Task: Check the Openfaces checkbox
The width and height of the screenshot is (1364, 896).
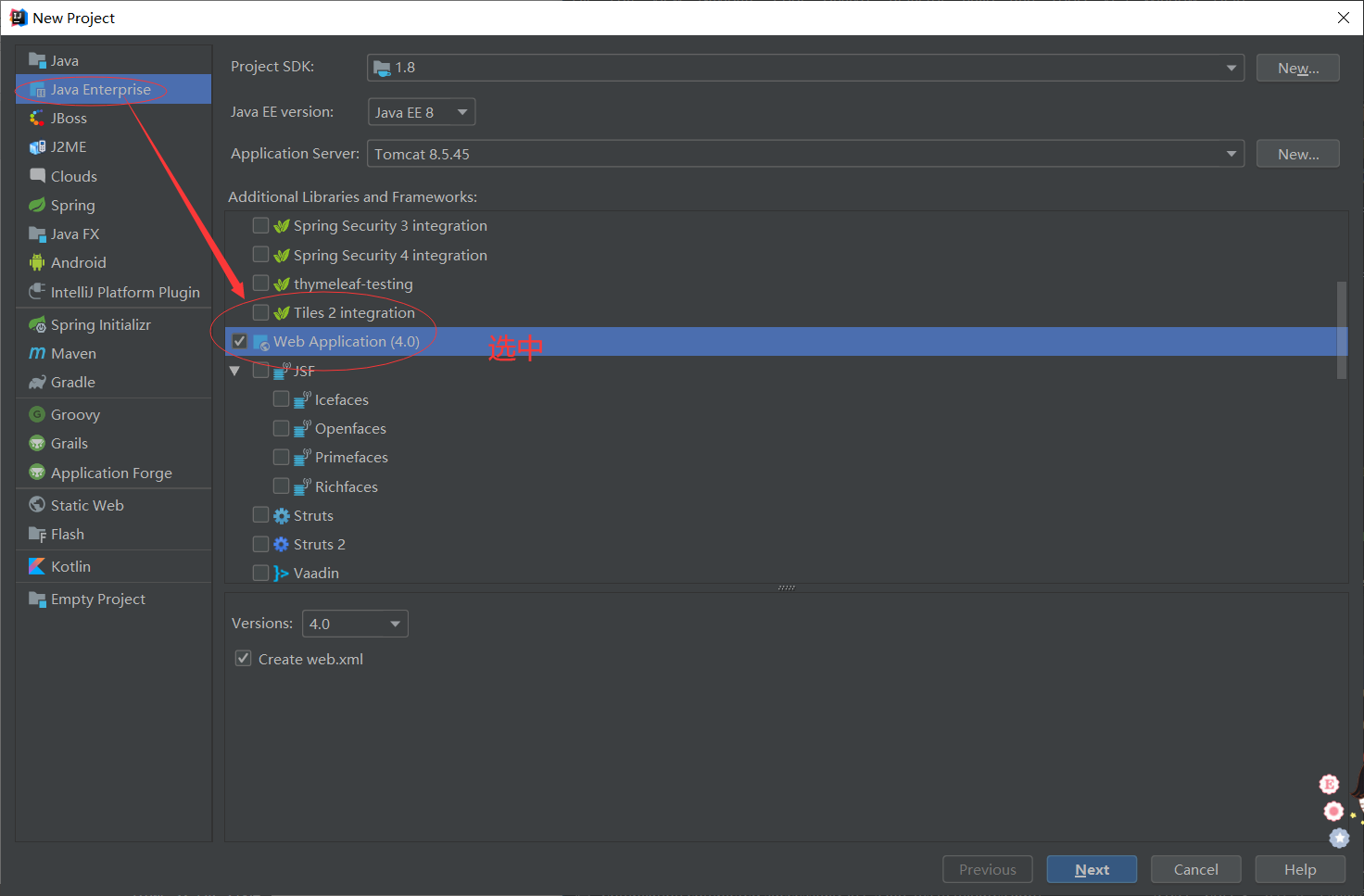Action: coord(281,427)
